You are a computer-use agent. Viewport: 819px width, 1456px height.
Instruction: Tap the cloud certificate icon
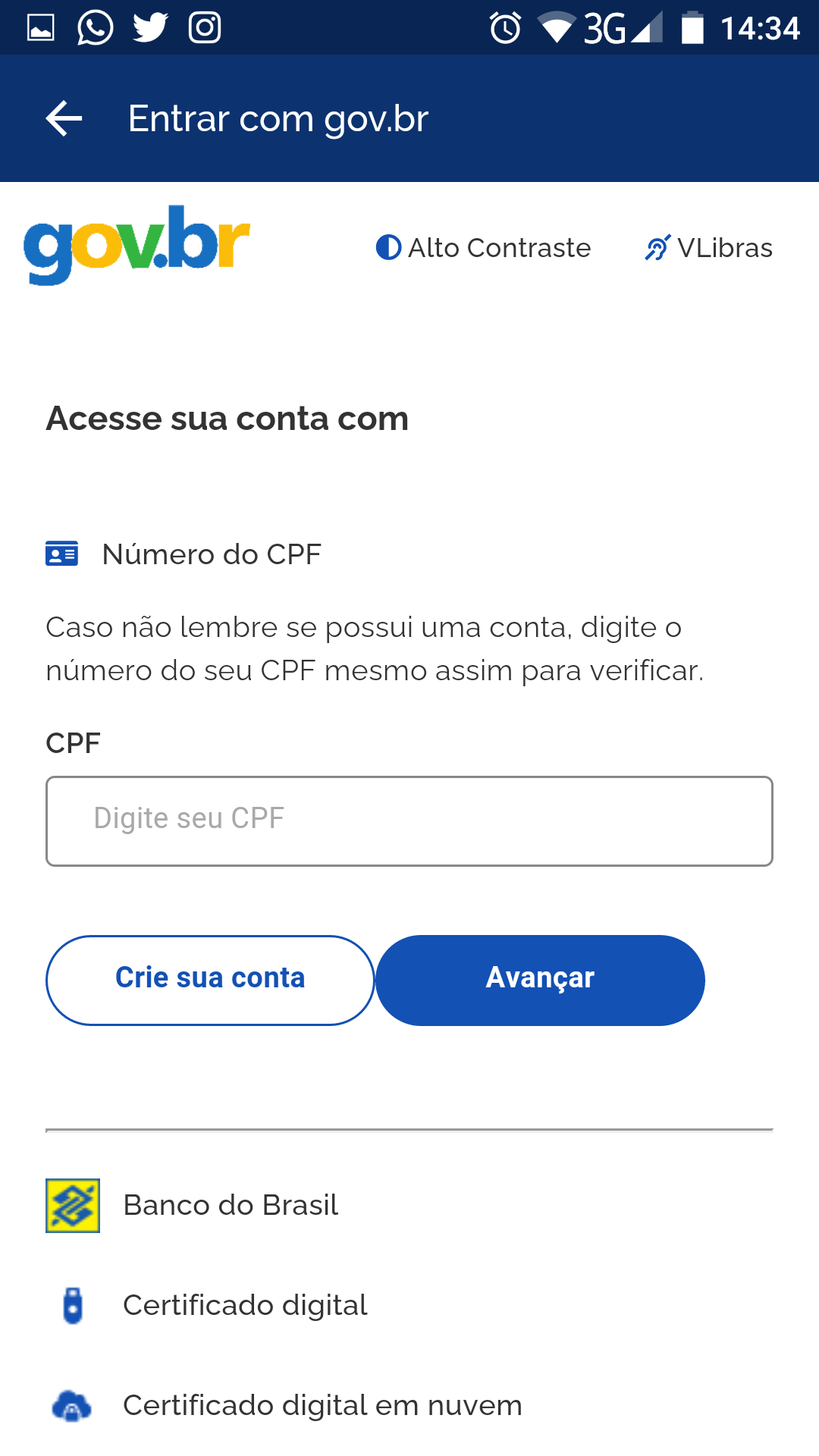[x=72, y=1406]
